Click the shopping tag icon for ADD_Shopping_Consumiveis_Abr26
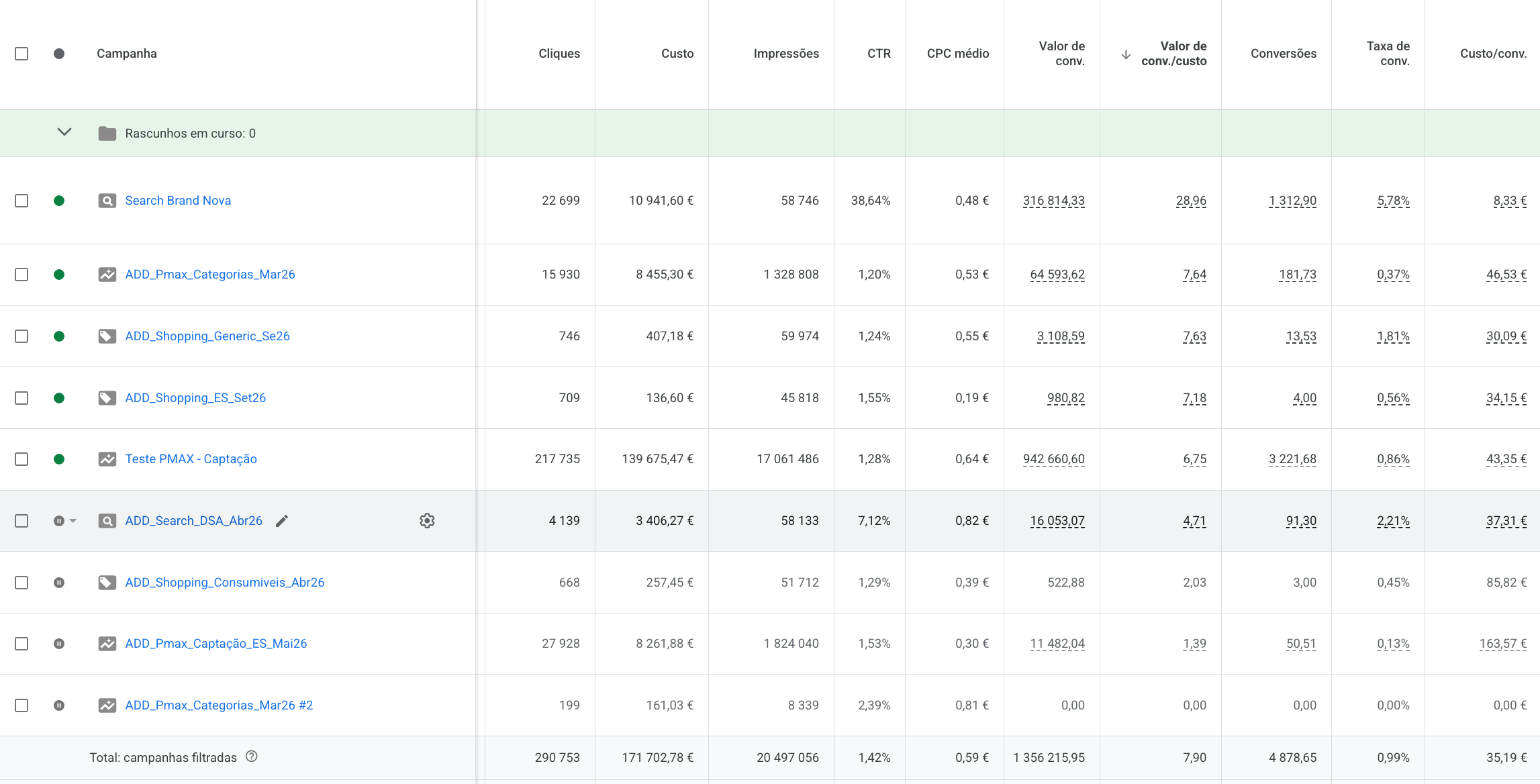Viewport: 1540px width, 784px height. 107,583
